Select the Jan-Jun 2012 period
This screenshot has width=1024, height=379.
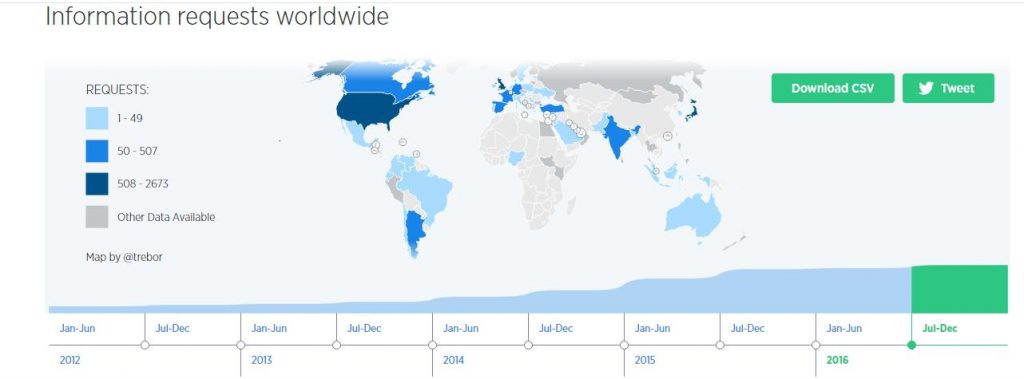coord(78,328)
